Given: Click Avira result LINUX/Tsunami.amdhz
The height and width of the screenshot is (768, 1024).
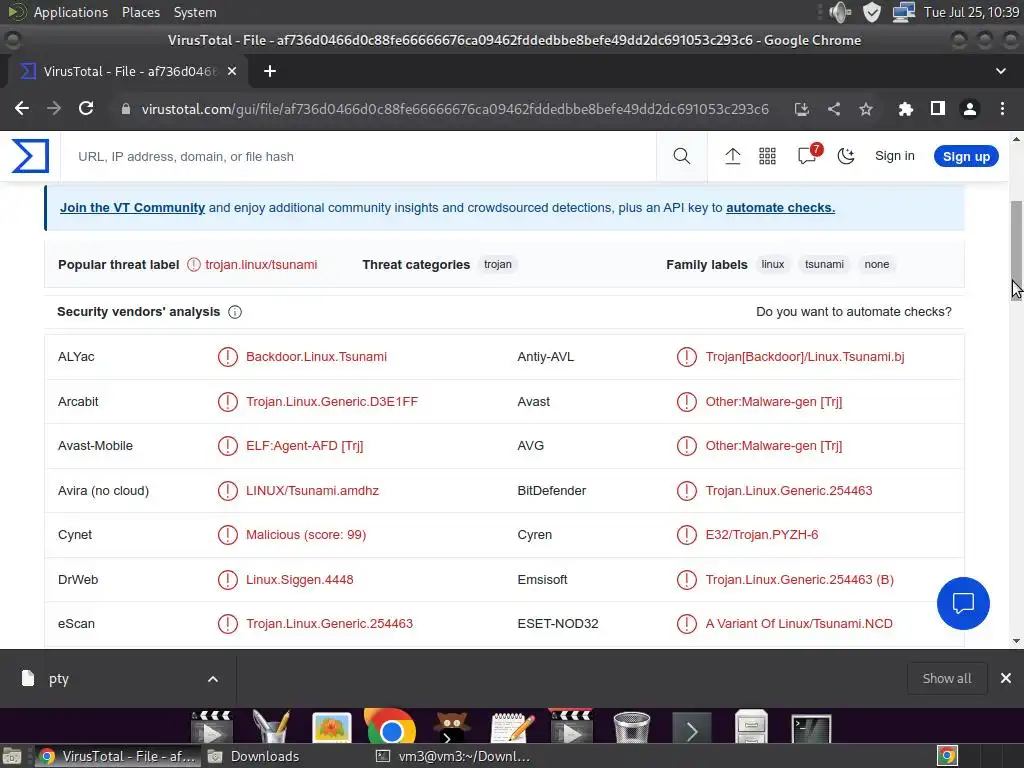Looking at the screenshot, I should tap(312, 490).
